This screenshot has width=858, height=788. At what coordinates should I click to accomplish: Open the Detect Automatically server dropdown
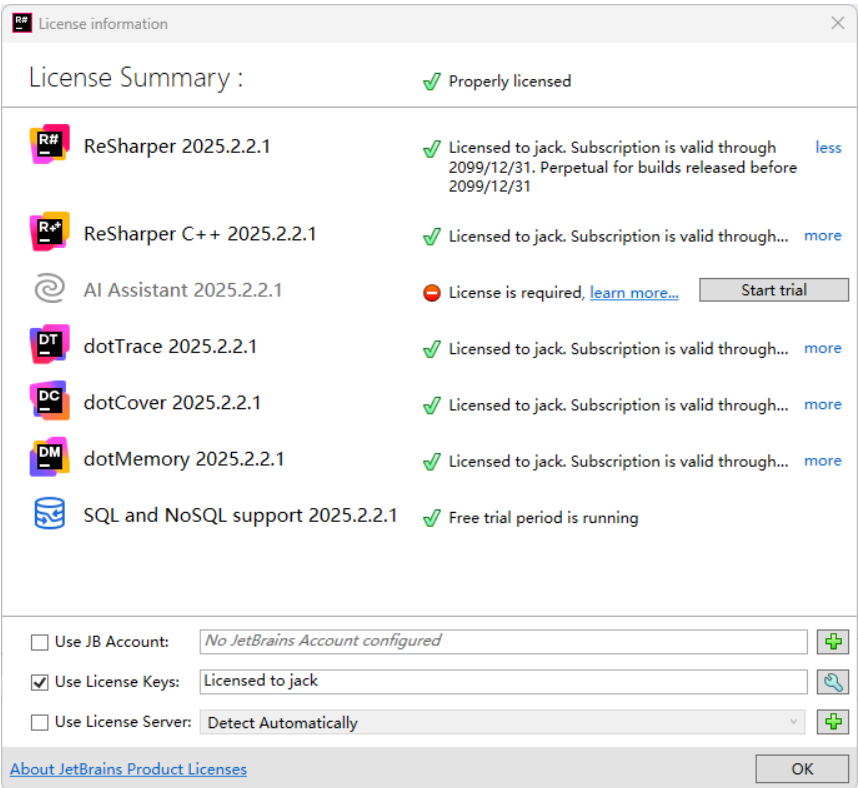(x=503, y=722)
